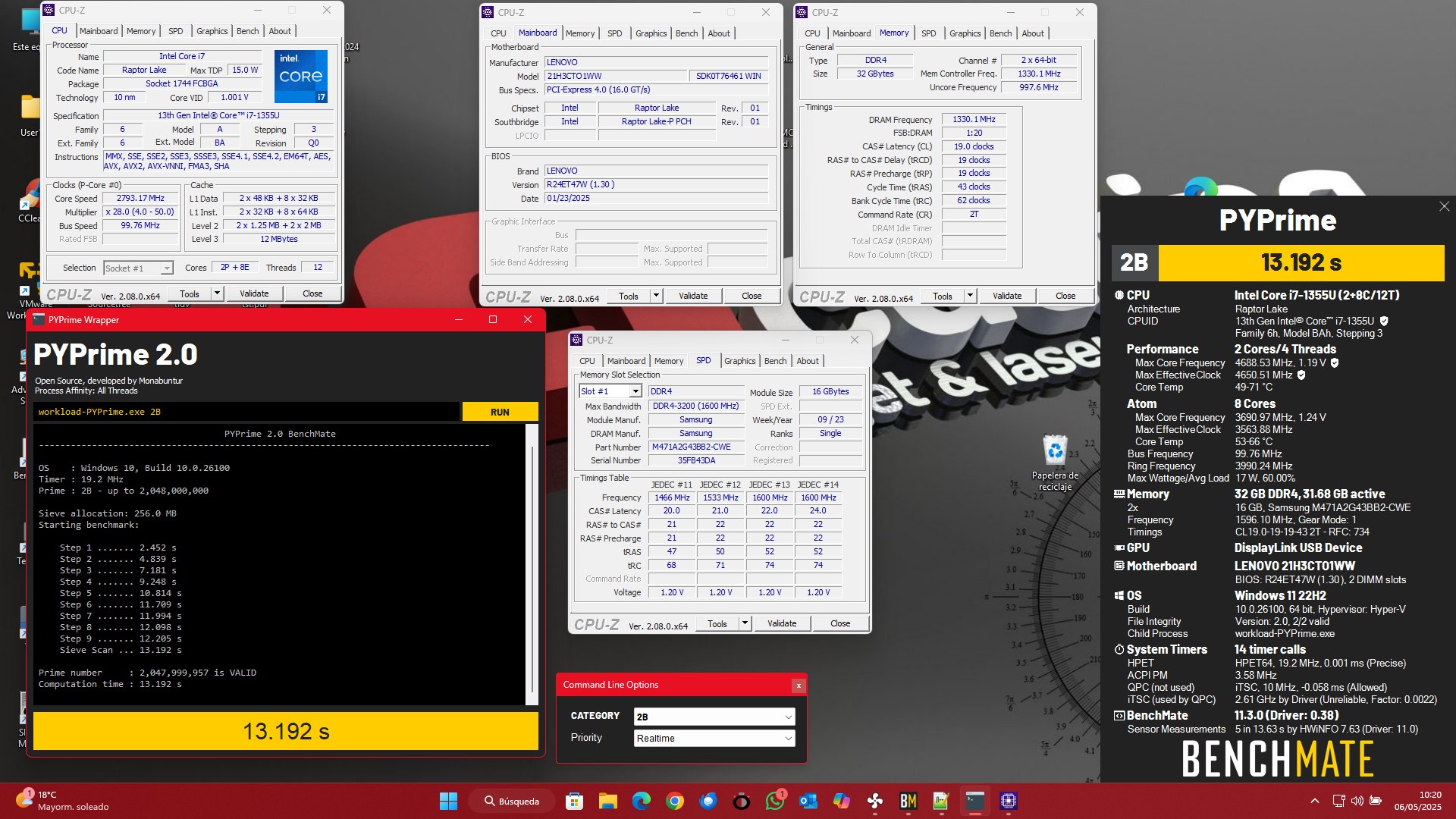Expand Tools arrow in Memory window
1456x819 pixels.
[970, 296]
